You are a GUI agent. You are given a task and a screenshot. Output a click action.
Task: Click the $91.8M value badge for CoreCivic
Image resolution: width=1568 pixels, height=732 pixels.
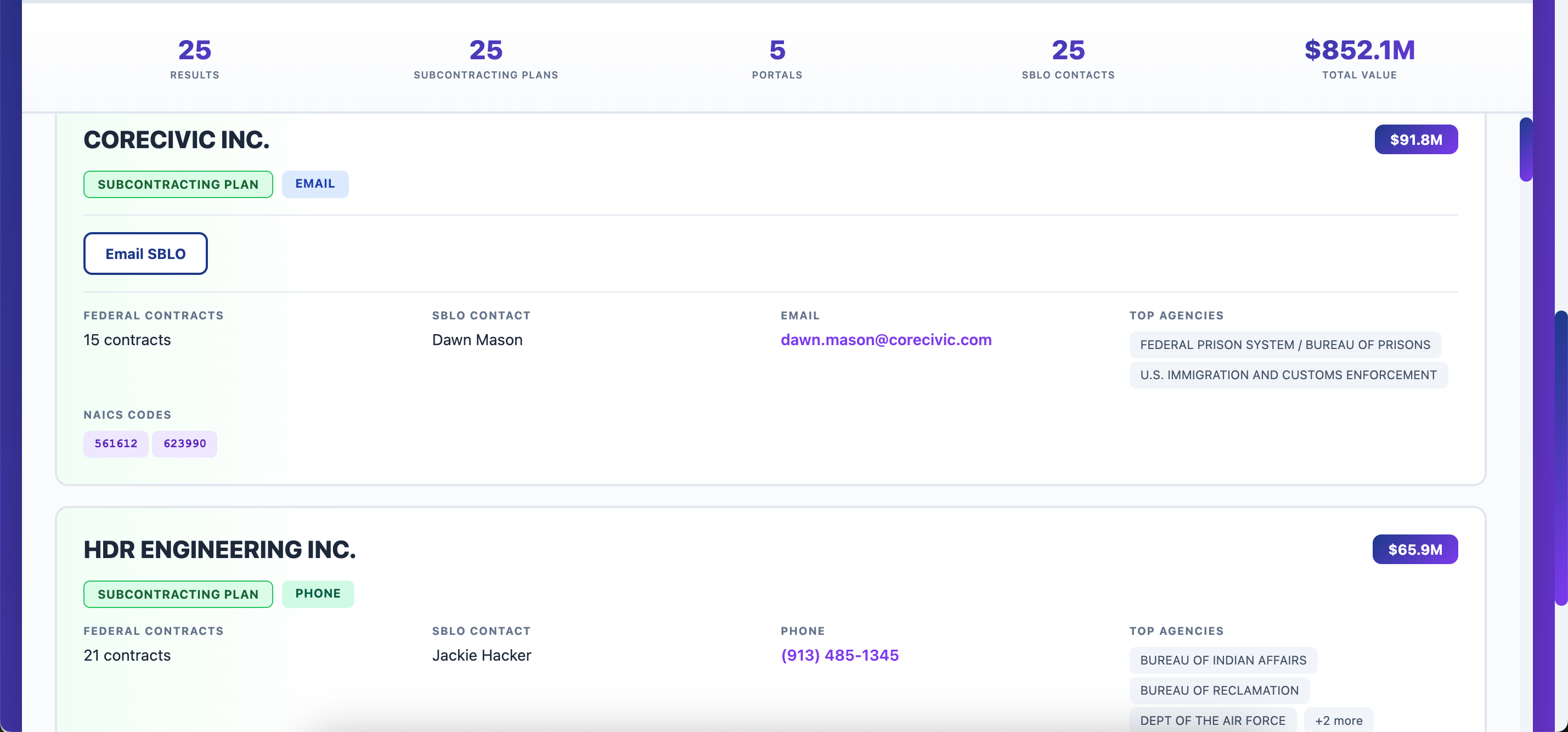coord(1417,139)
